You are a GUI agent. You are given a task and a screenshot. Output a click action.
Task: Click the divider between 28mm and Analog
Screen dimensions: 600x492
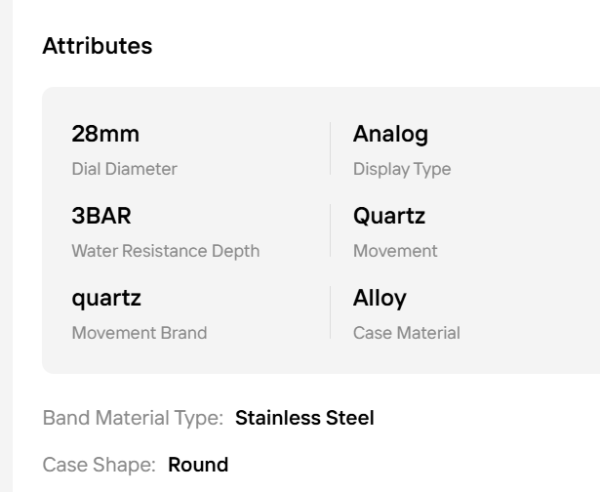(x=330, y=150)
